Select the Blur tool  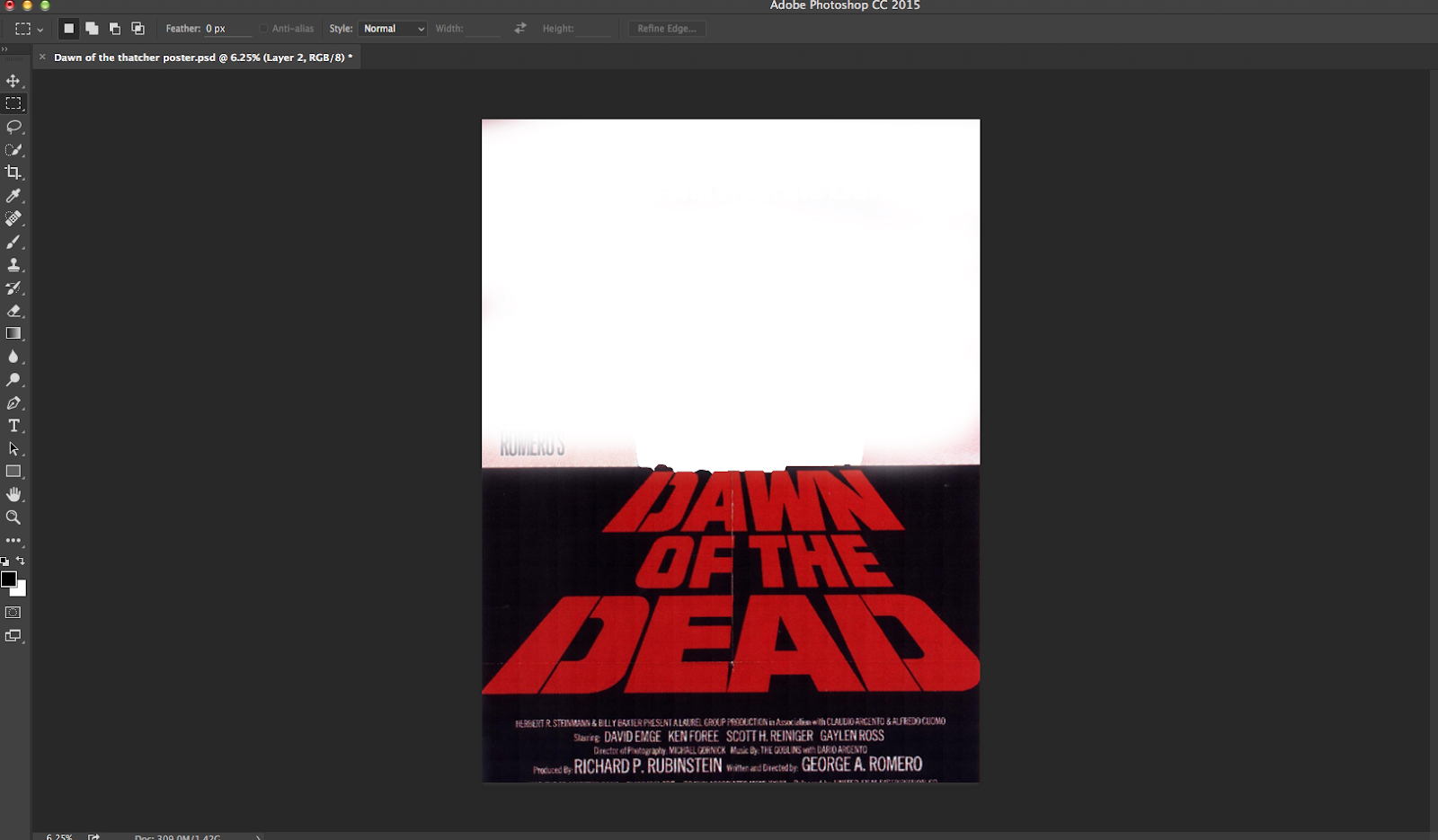13,357
